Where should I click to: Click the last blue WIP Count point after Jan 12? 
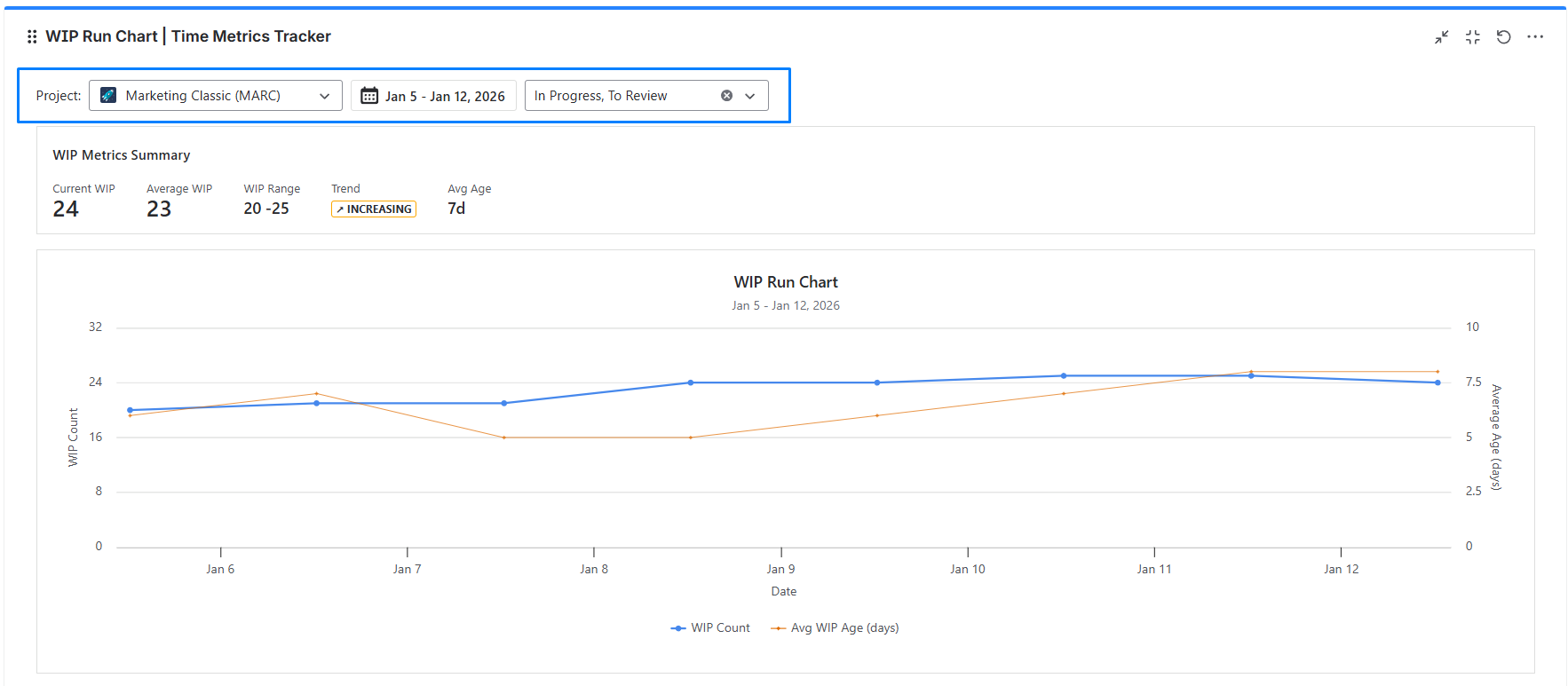click(1437, 382)
